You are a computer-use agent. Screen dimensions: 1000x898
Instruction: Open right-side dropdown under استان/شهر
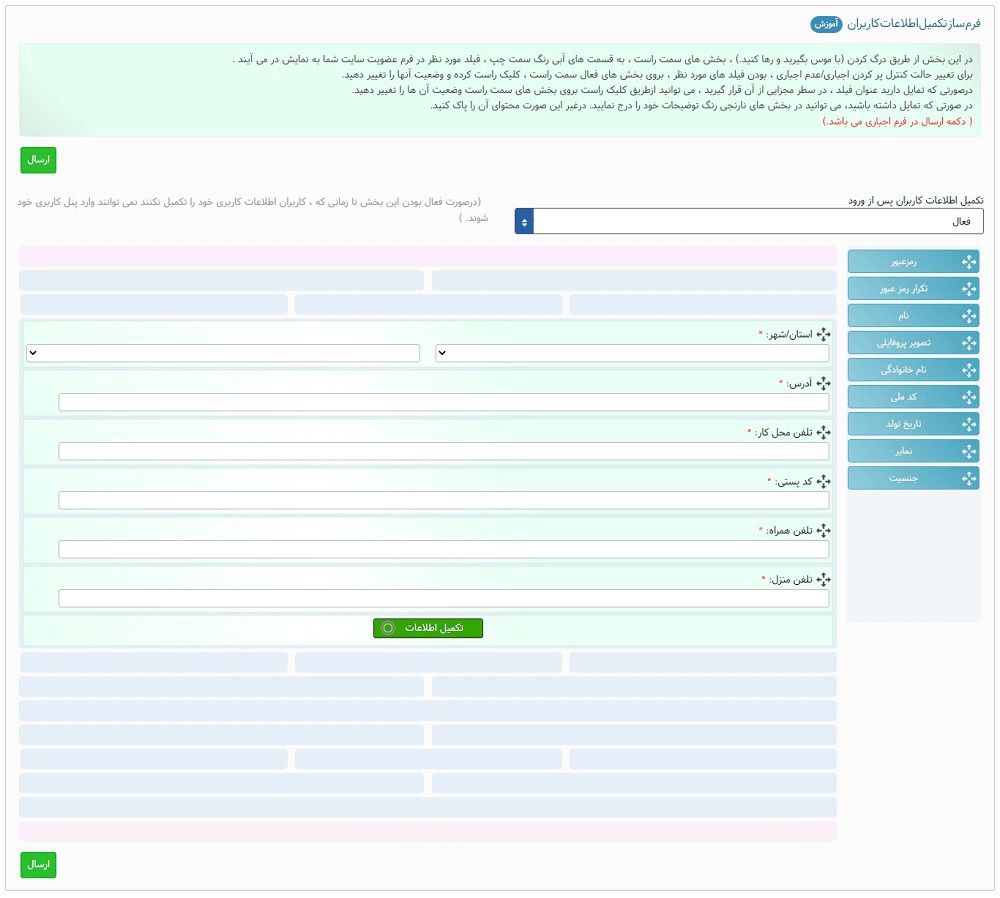632,353
